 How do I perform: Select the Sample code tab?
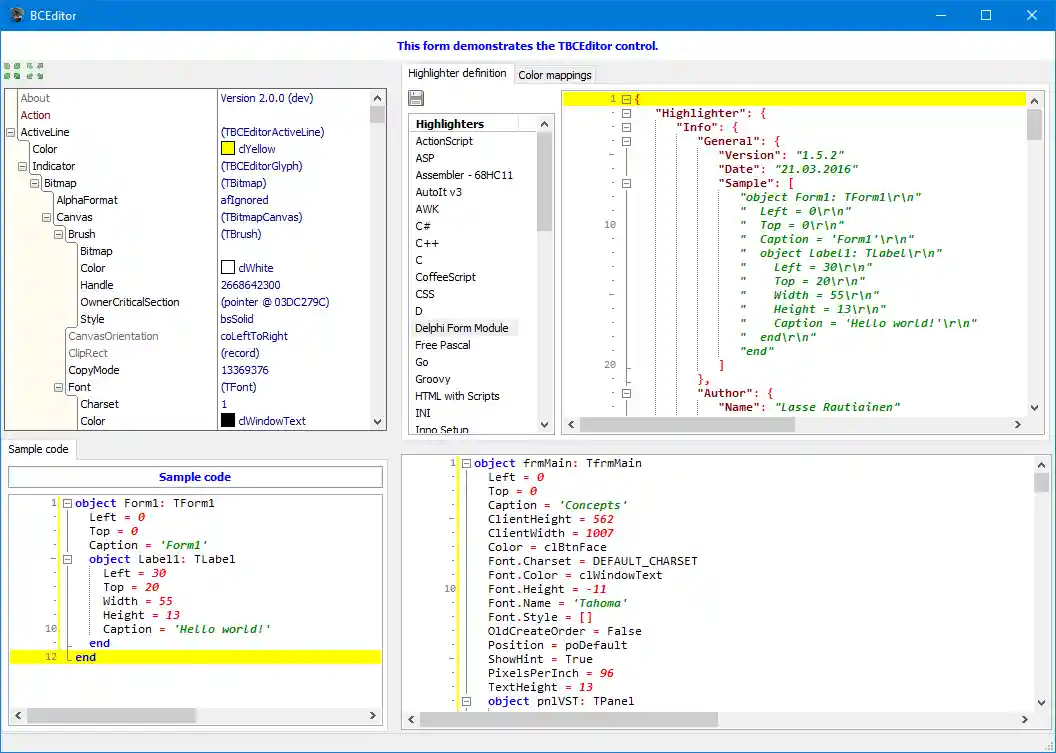tap(39, 450)
